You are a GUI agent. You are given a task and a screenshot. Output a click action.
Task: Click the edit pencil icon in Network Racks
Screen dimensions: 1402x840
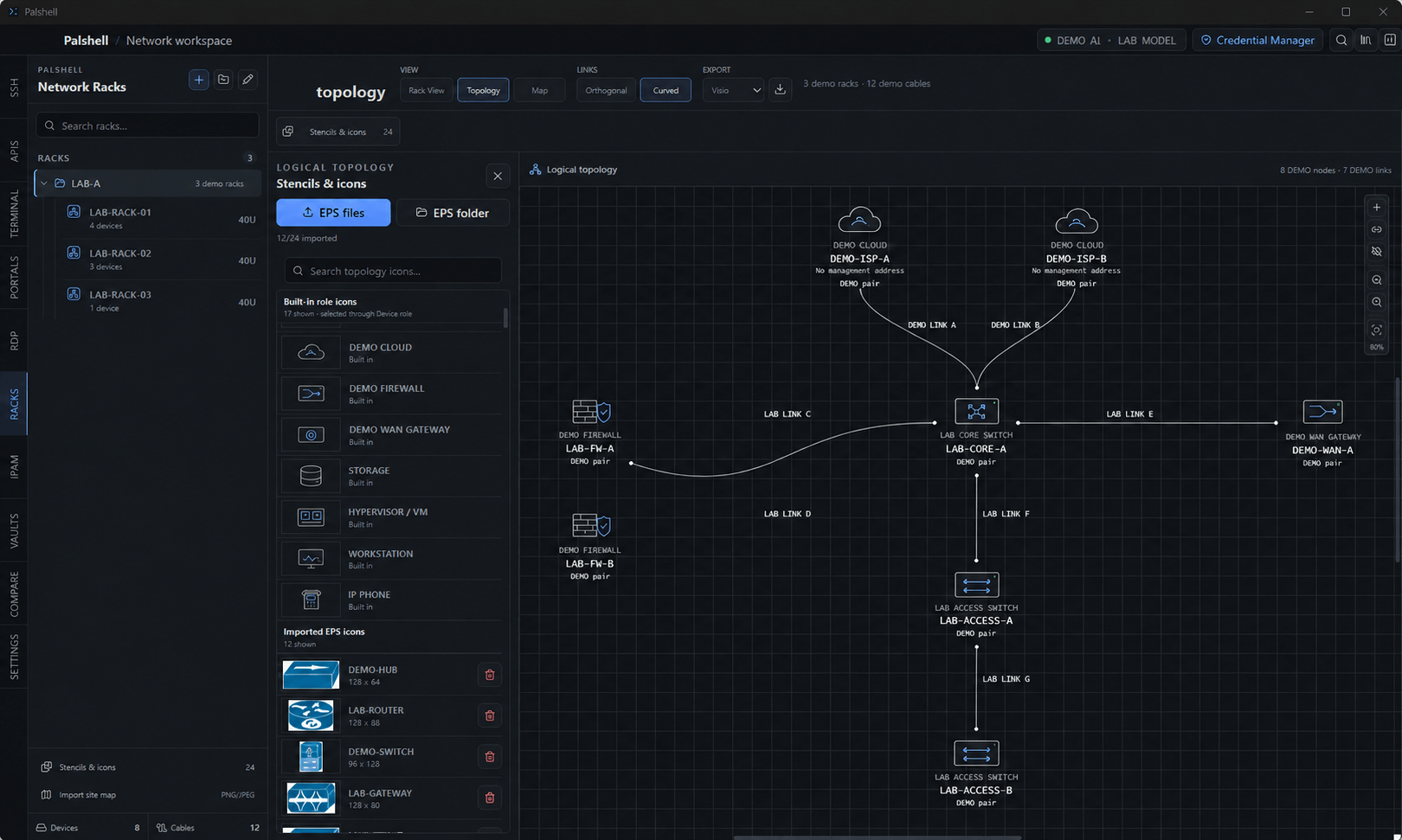click(248, 80)
